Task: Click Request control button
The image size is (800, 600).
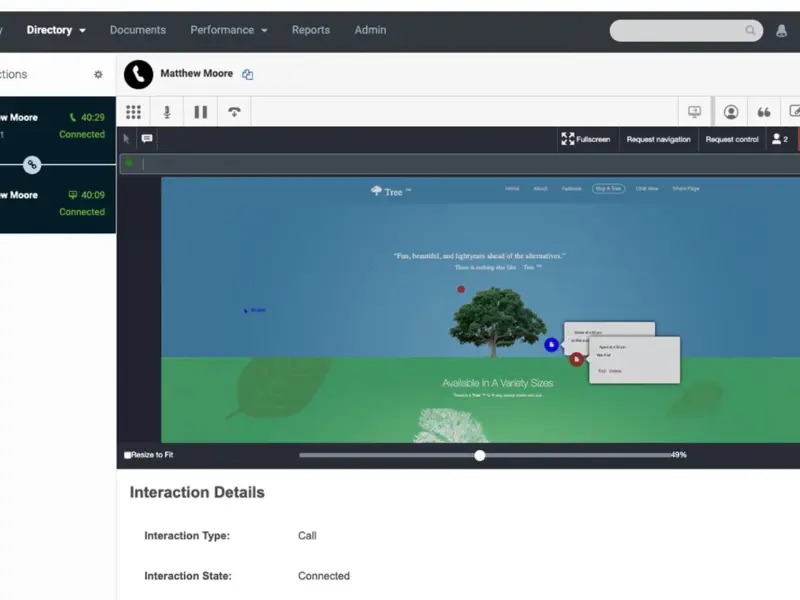Action: pyautogui.click(x=732, y=139)
